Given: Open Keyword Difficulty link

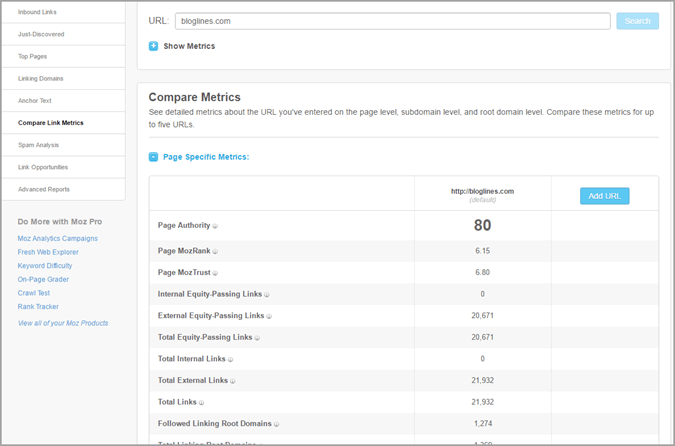Looking at the screenshot, I should click(45, 266).
